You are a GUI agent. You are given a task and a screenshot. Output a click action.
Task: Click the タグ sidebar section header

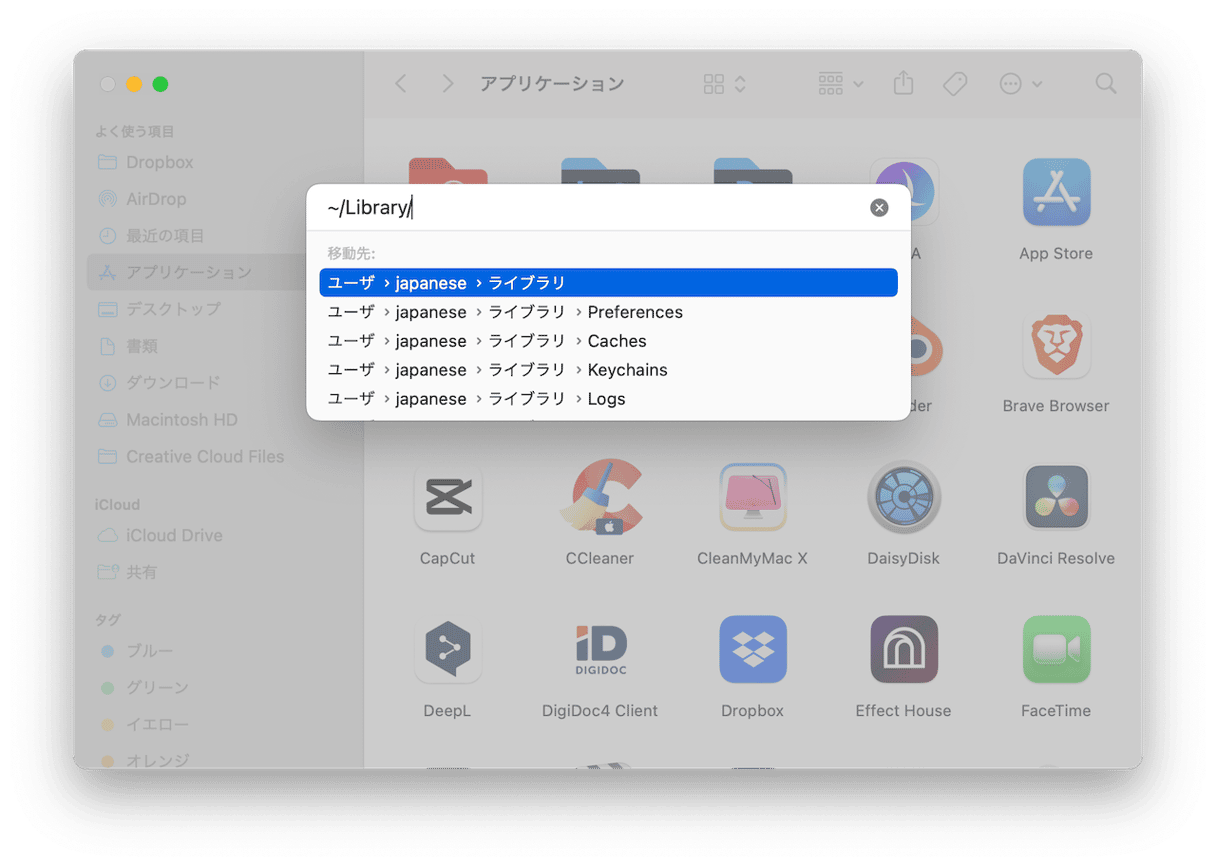pyautogui.click(x=108, y=620)
